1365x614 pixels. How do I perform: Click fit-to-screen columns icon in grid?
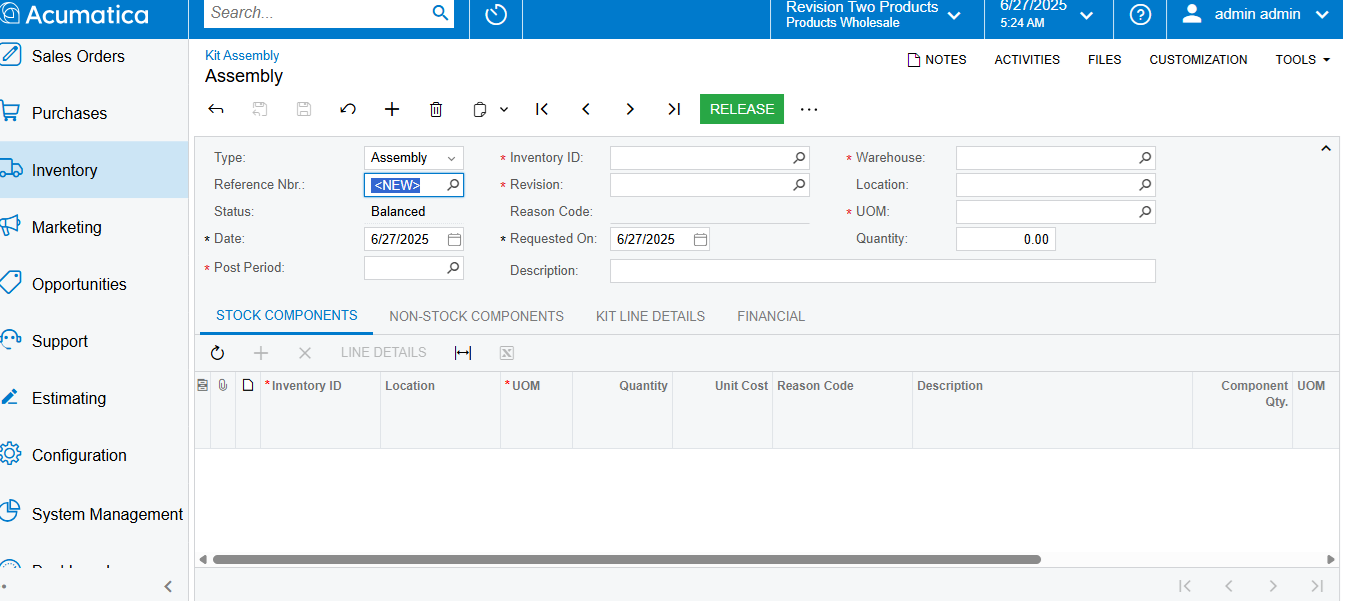click(463, 353)
